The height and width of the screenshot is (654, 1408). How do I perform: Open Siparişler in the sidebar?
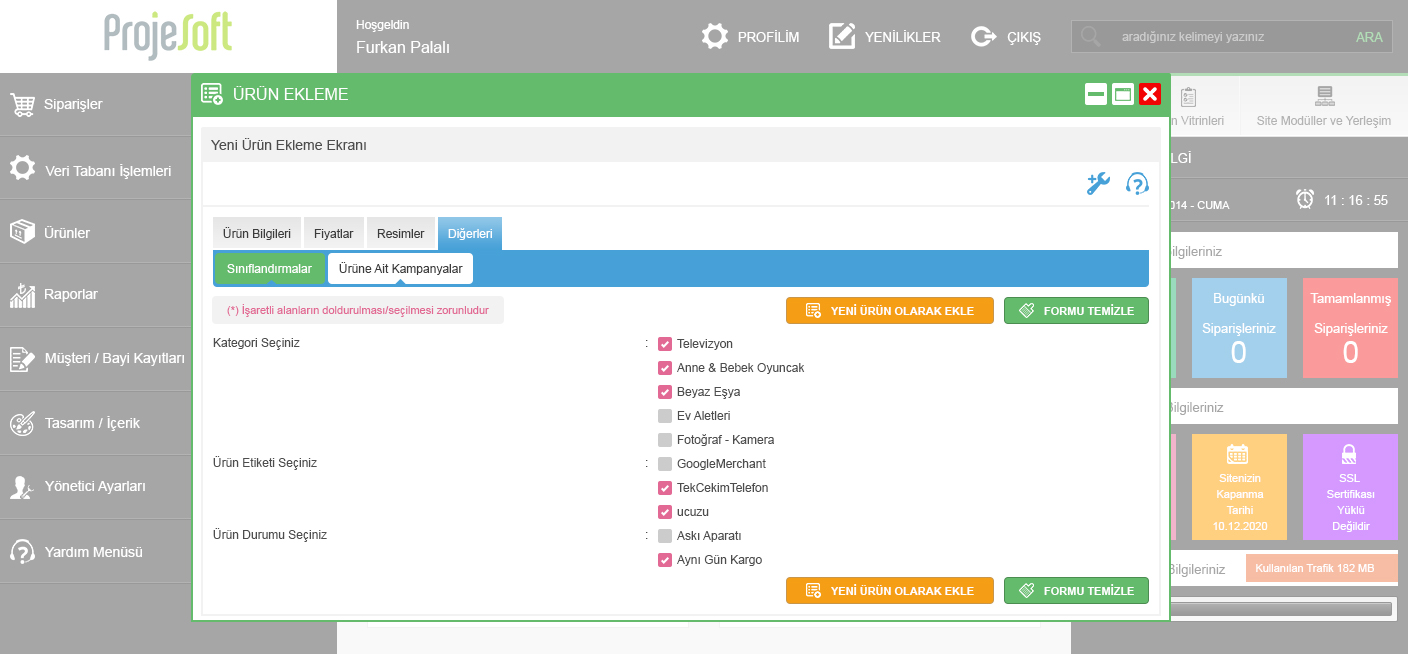point(73,104)
